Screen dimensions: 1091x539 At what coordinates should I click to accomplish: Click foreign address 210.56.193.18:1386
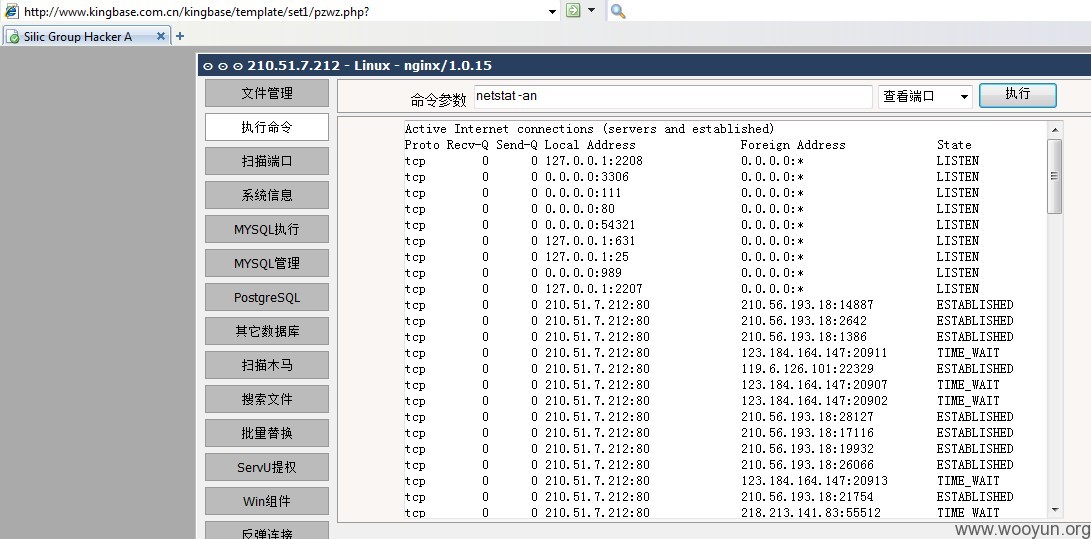coord(804,337)
